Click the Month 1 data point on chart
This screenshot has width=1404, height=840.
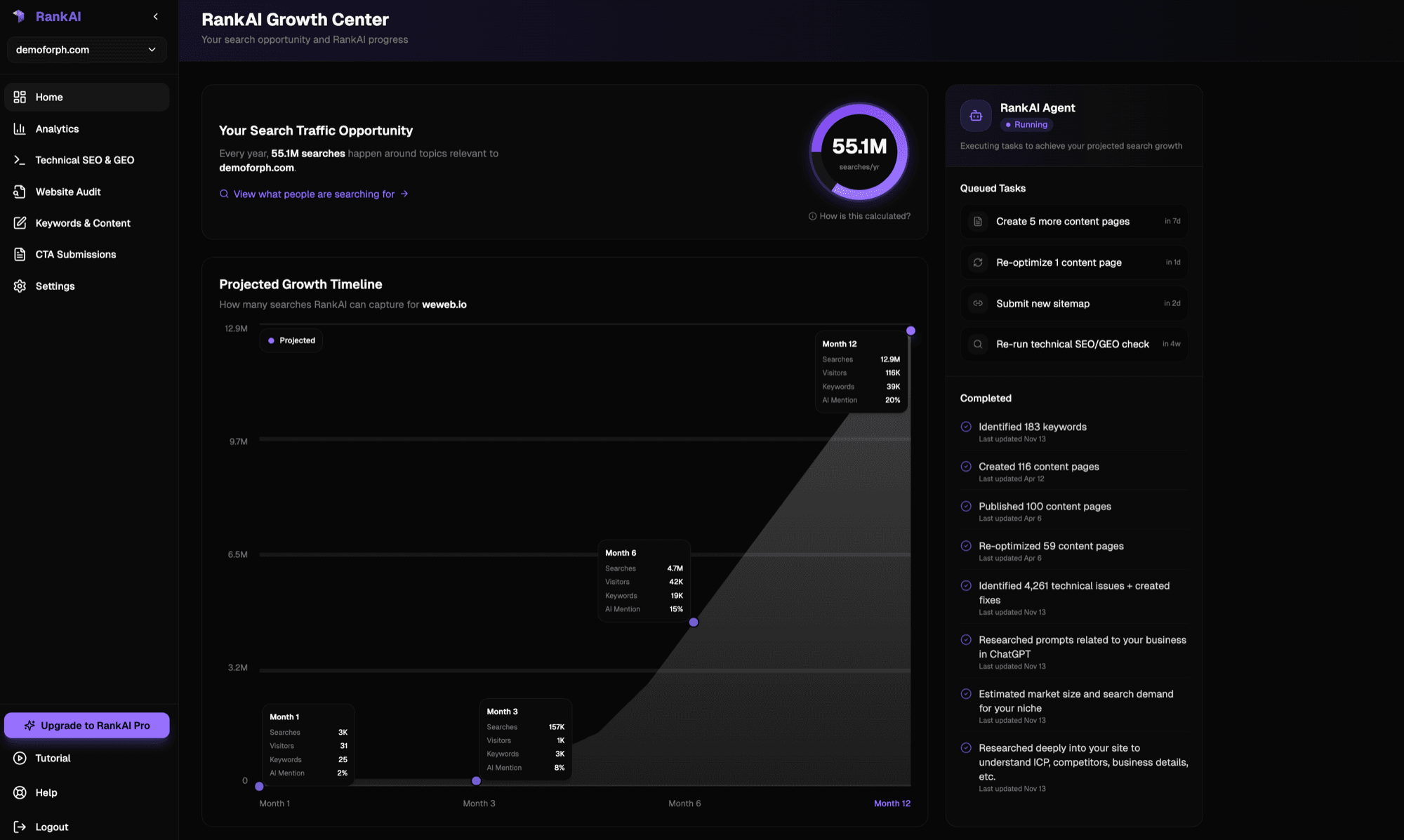click(x=259, y=787)
